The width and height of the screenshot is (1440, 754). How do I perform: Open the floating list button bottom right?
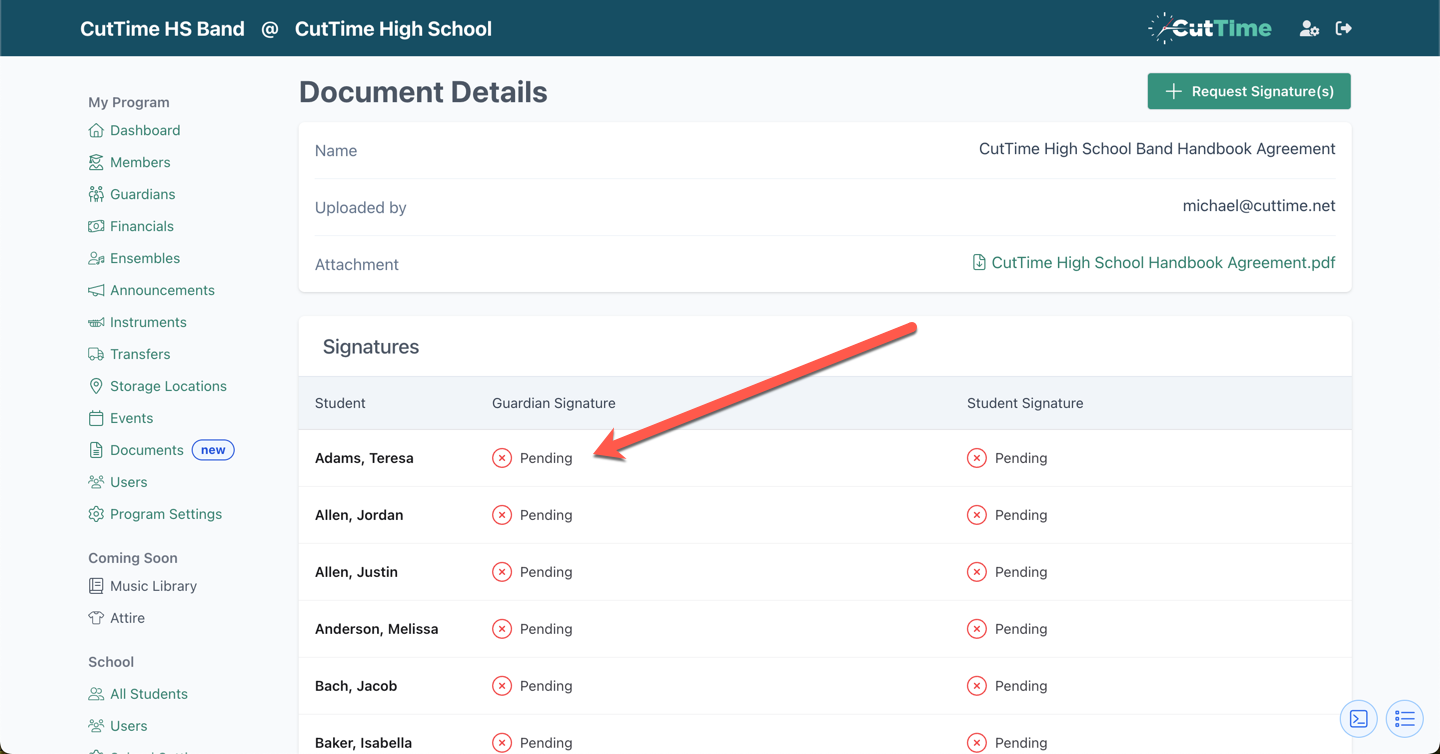click(x=1404, y=719)
